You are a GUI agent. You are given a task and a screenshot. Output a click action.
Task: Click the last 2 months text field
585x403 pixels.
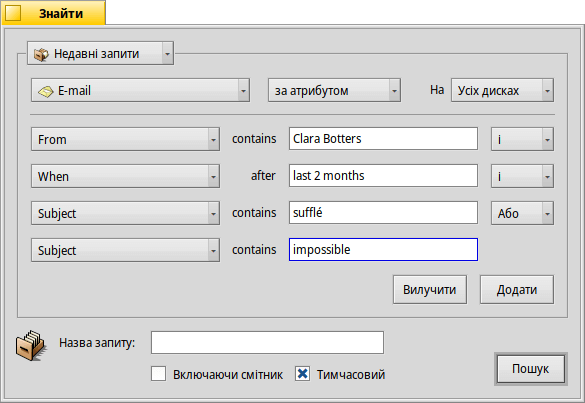pos(383,175)
